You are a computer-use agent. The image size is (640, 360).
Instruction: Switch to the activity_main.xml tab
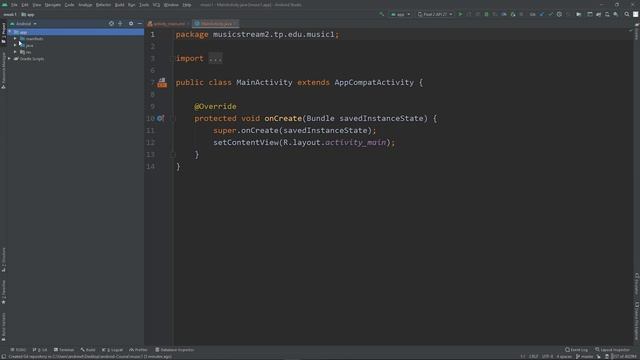click(x=168, y=24)
